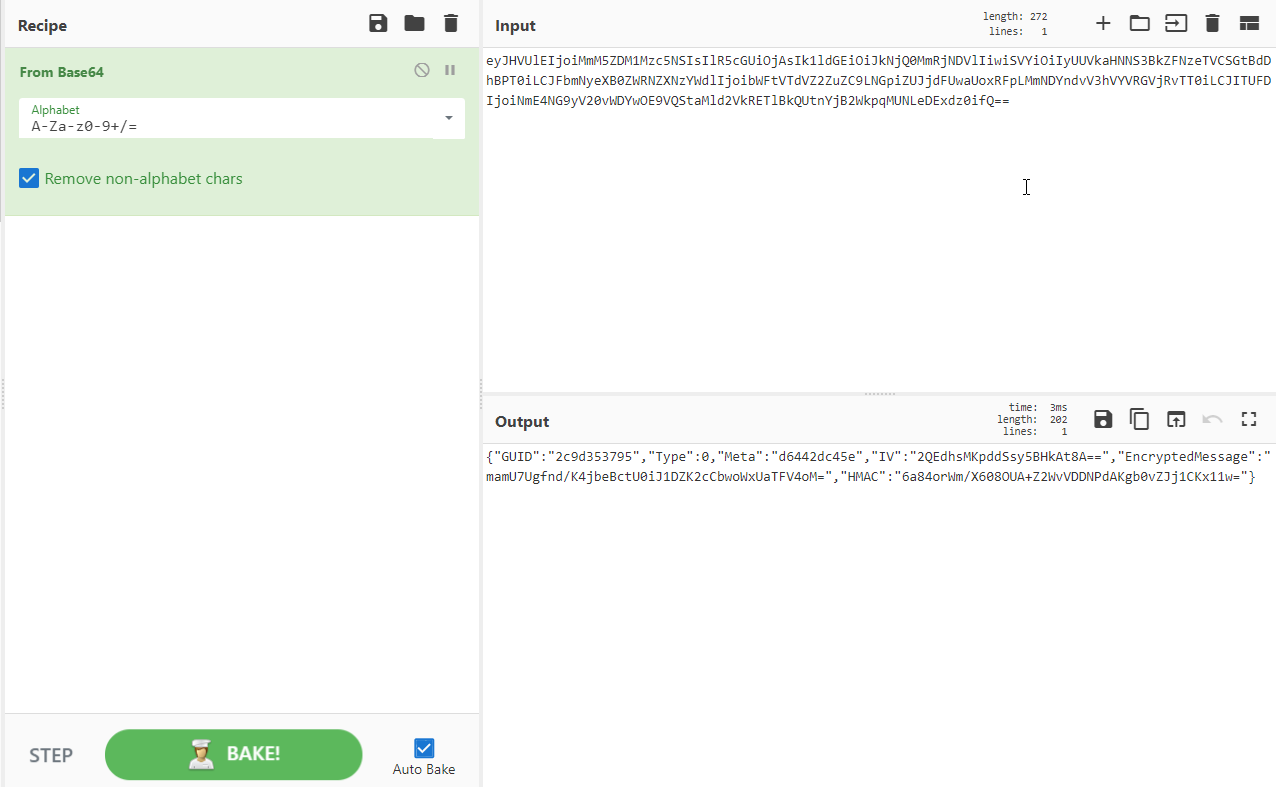Toggle the Auto Bake checkbox

click(x=424, y=748)
